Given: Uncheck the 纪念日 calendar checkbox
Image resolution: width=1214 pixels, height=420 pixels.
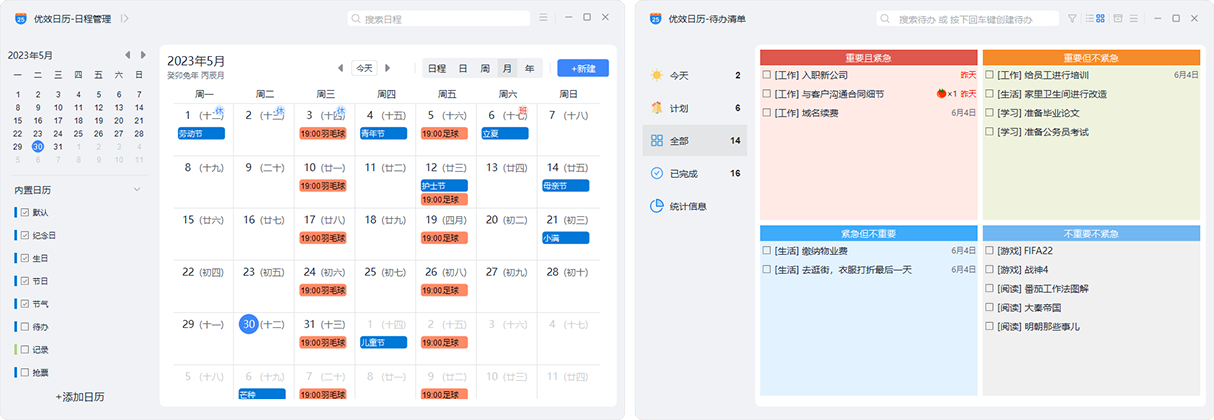Looking at the screenshot, I should (25, 235).
